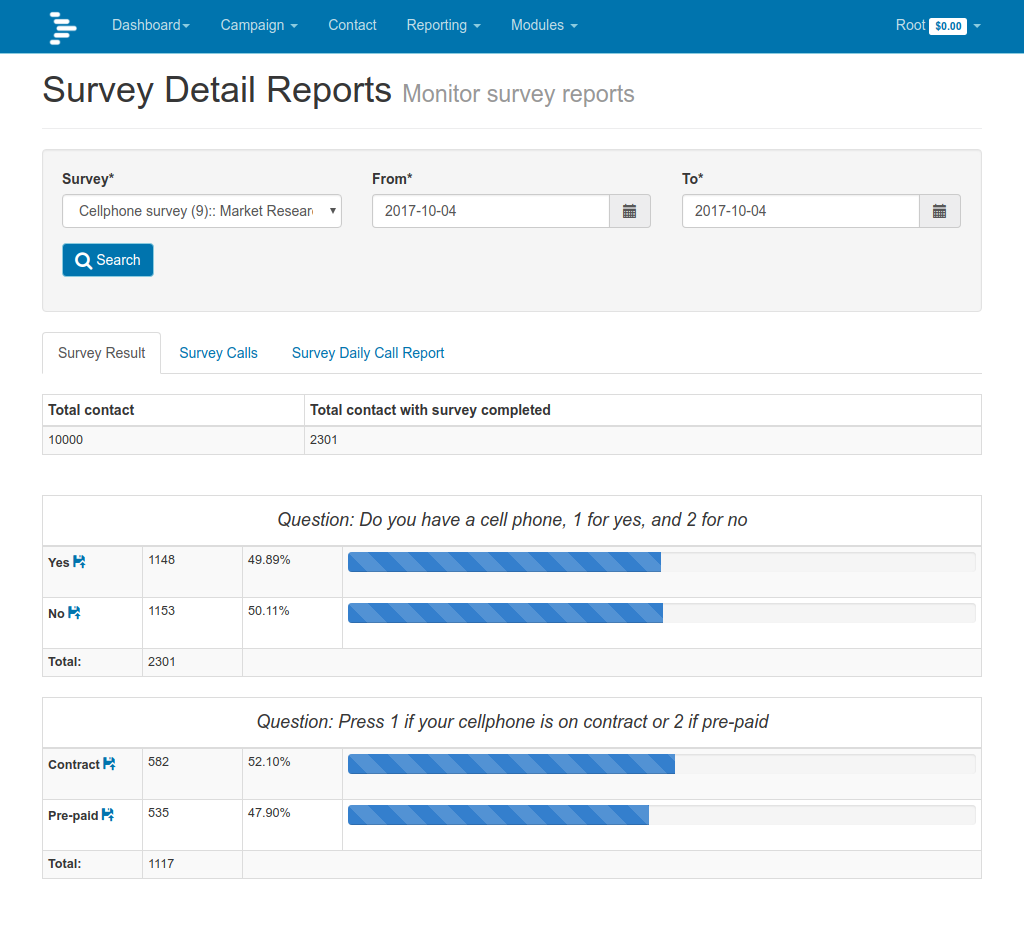The image size is (1024, 934).
Task: Switch to the Survey Calls tab
Action: (218, 353)
